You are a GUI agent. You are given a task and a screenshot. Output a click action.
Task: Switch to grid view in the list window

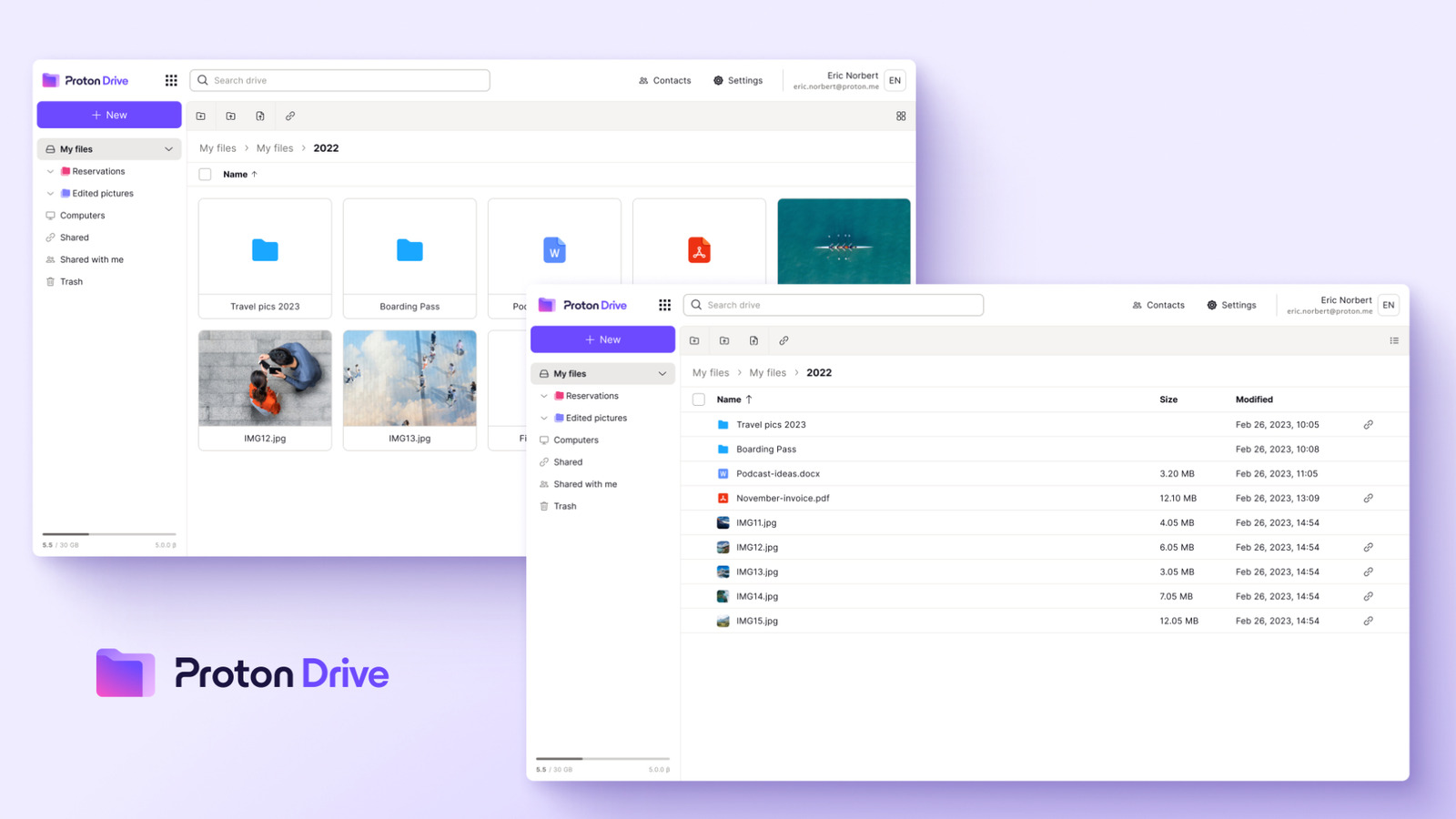coord(1394,340)
